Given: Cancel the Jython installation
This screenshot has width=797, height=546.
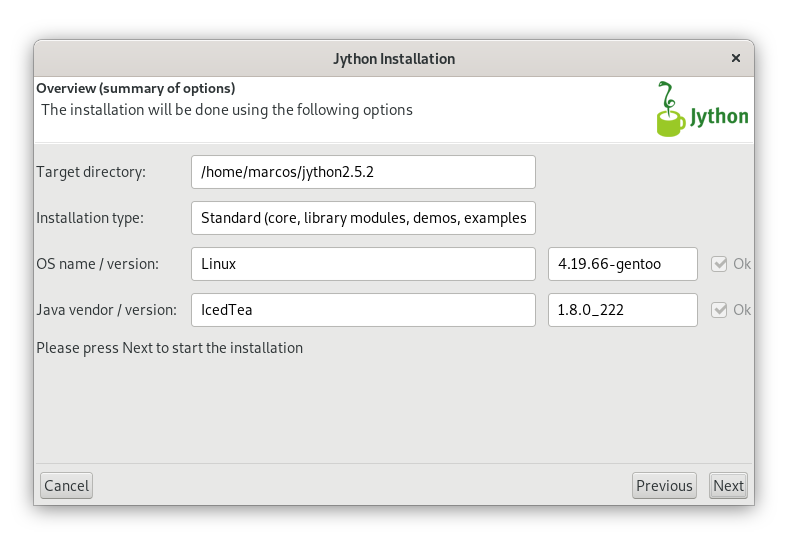Looking at the screenshot, I should [67, 486].
